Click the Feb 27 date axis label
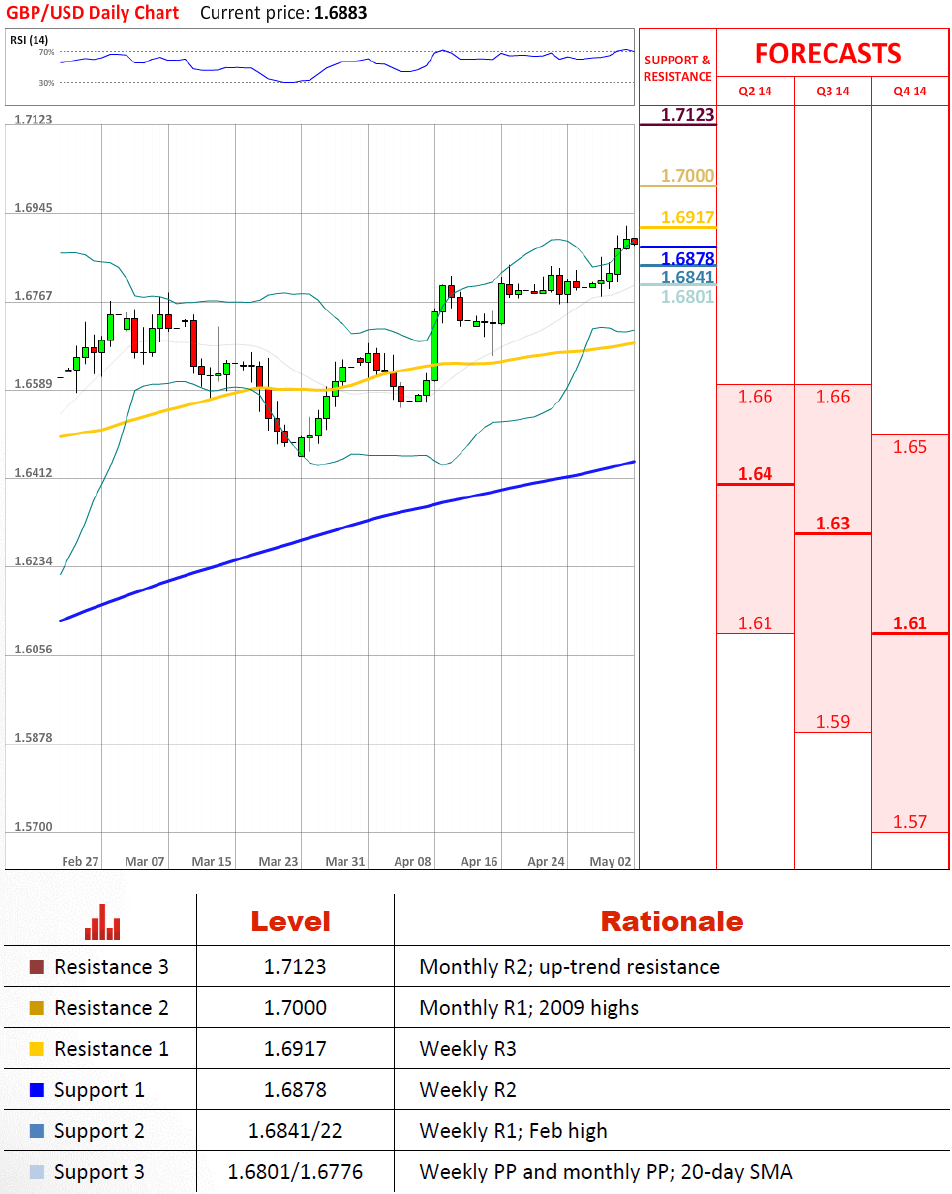 pyautogui.click(x=80, y=861)
